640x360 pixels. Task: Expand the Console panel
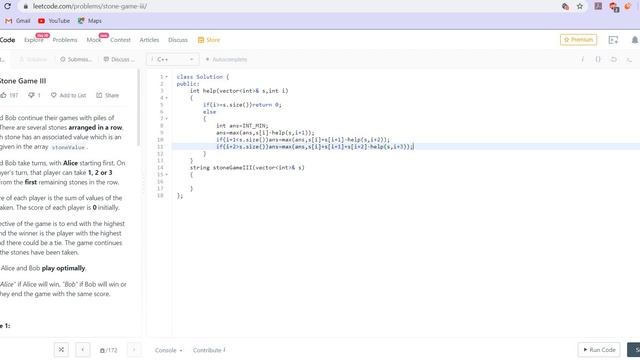coord(168,350)
